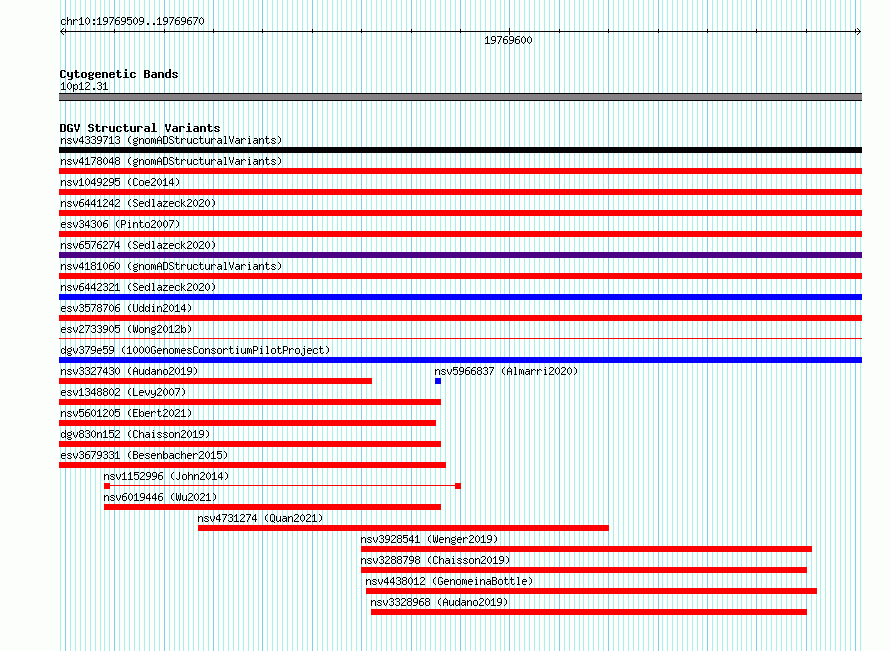Click the Cytogenetic Bands track title
Image resolution: width=890 pixels, height=651 pixels.
(119, 74)
